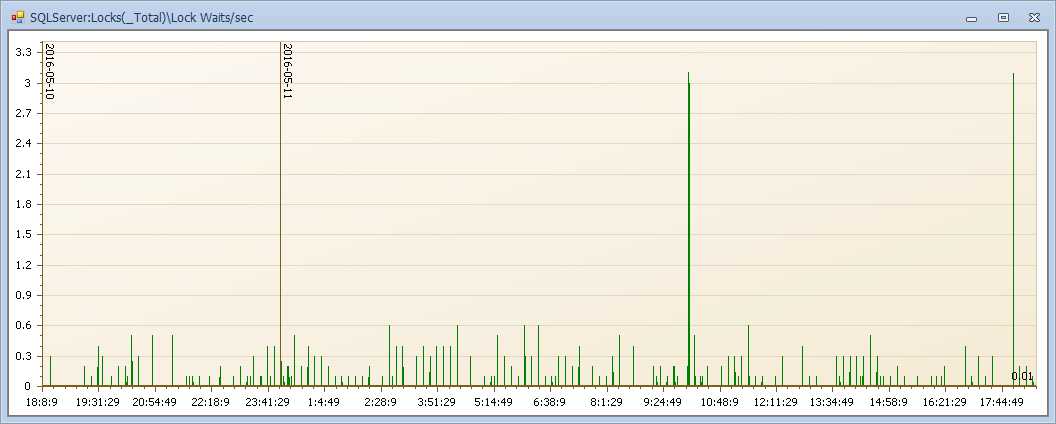Click the title text SQLServer:Locks(_Total)\Lock Waits/sec
The width and height of the screenshot is (1056, 424).
click(142, 17)
